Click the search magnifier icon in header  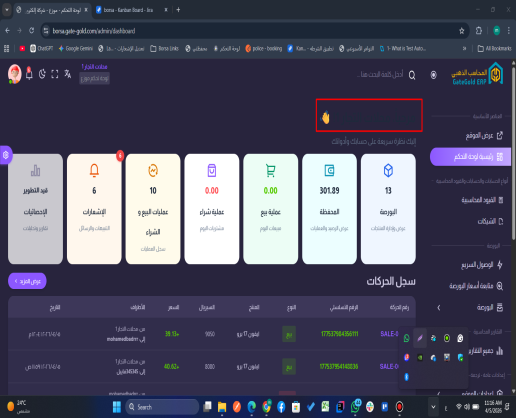(412, 75)
